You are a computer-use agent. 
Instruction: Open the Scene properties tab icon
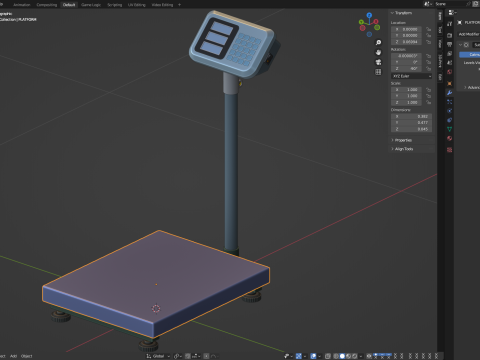point(450,63)
